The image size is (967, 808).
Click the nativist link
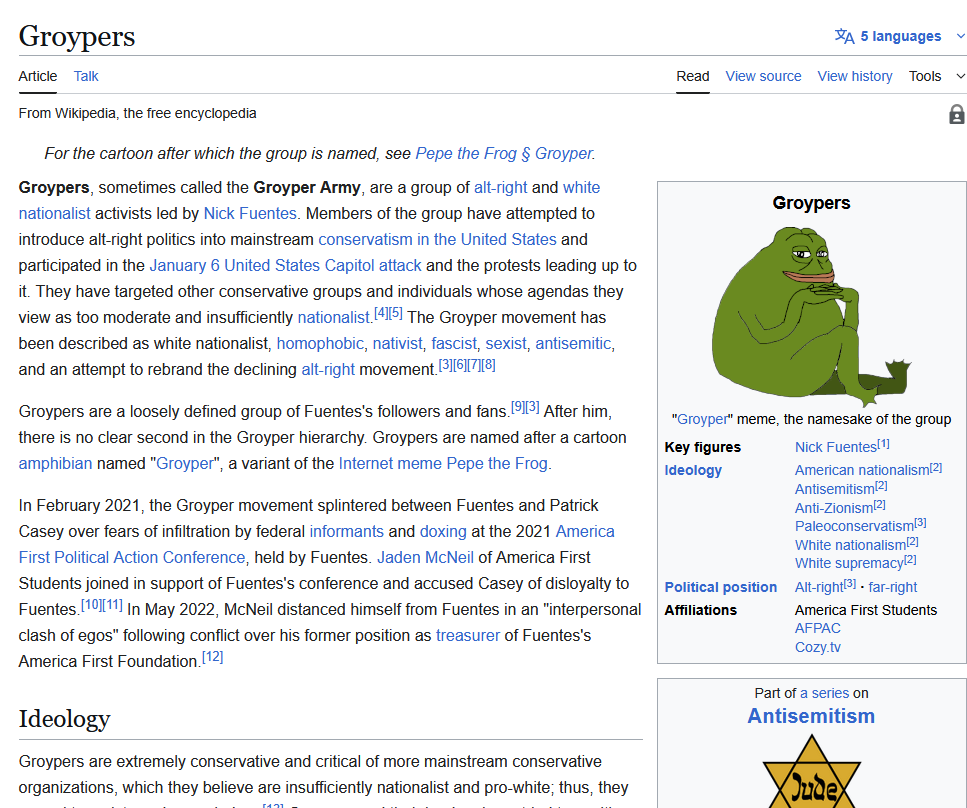click(x=397, y=344)
